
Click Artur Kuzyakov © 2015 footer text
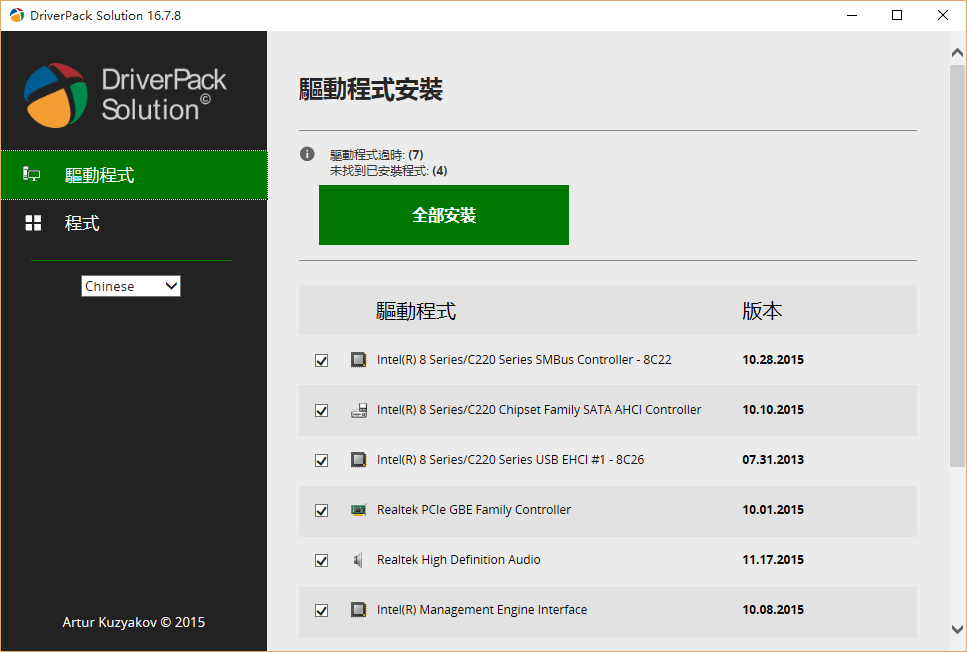[134, 622]
